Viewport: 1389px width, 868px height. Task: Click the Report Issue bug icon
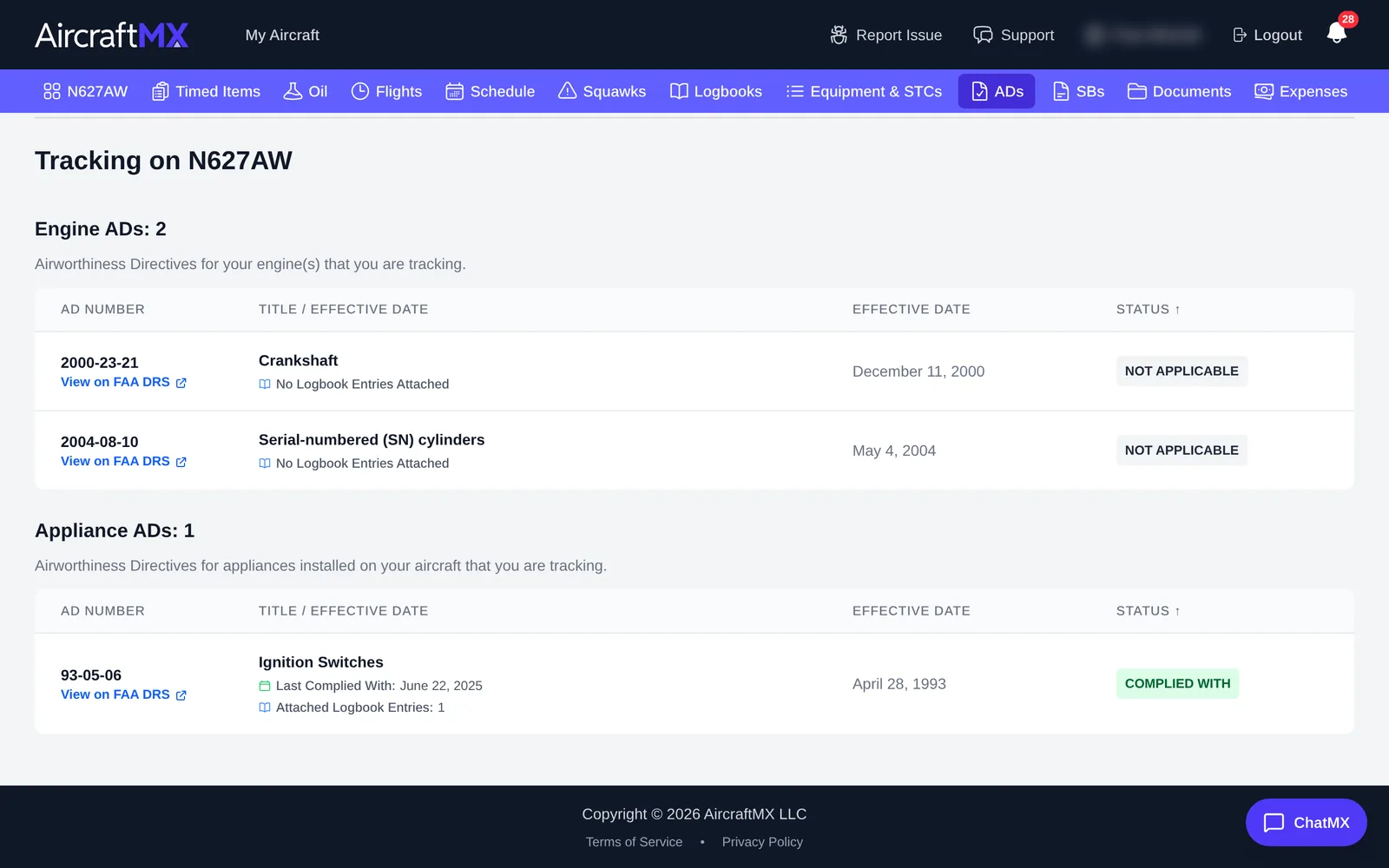point(839,35)
